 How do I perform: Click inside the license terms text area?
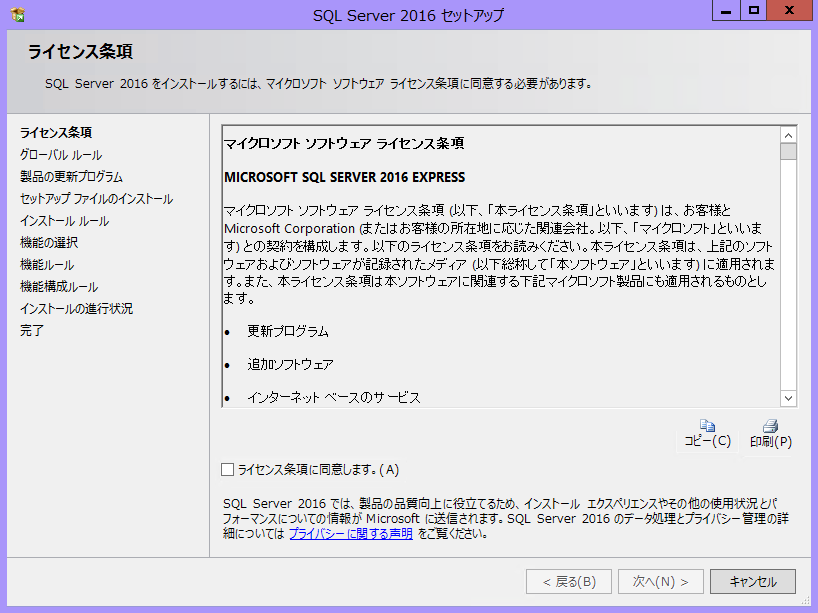tap(500, 260)
